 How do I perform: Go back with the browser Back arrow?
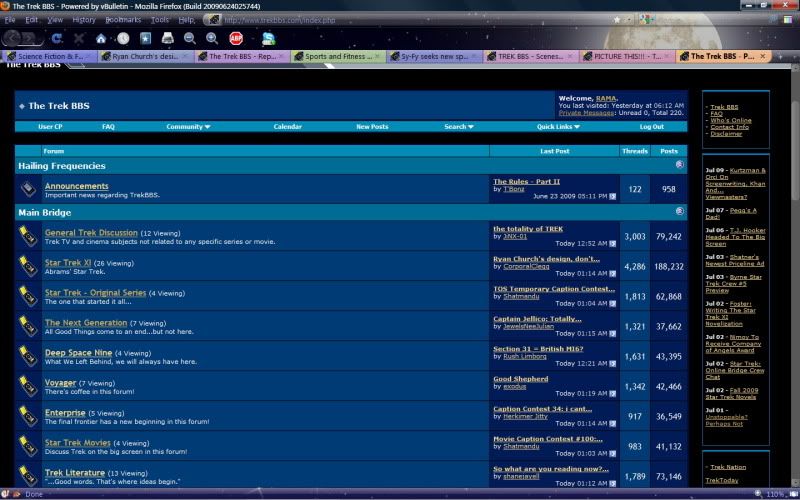coord(12,38)
